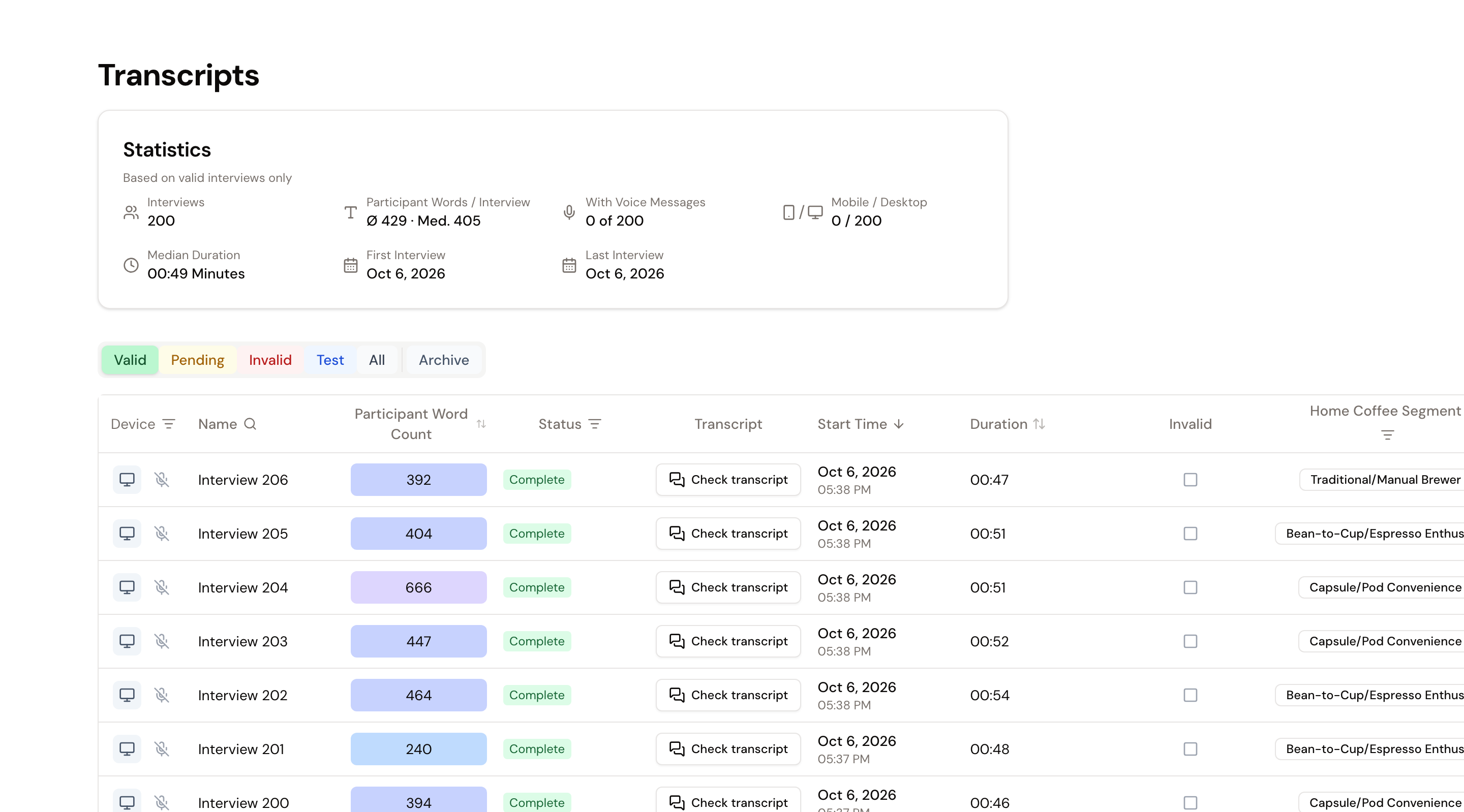Check the Invalid box for Interview 201

click(x=1190, y=749)
